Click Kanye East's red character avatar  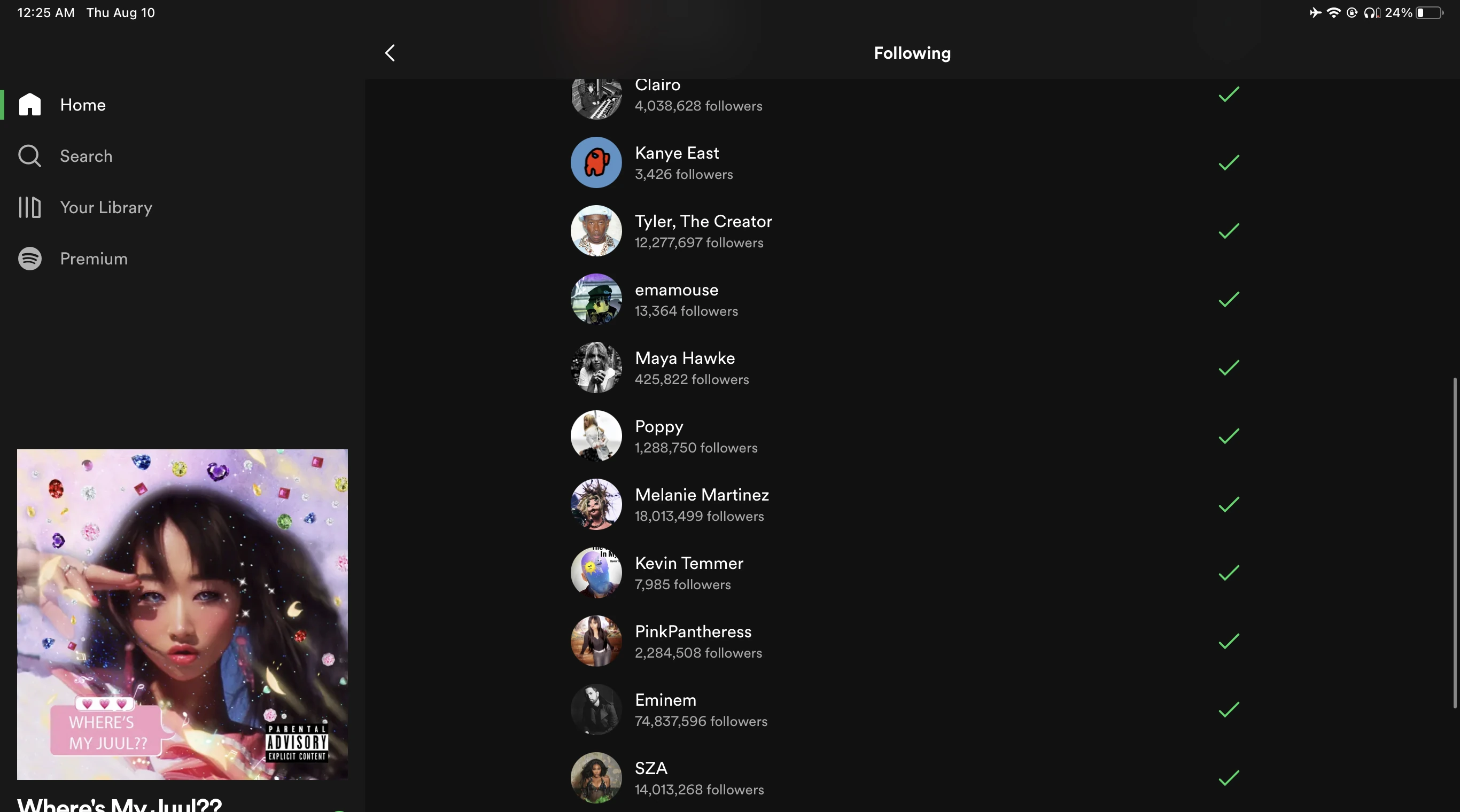[x=596, y=162]
